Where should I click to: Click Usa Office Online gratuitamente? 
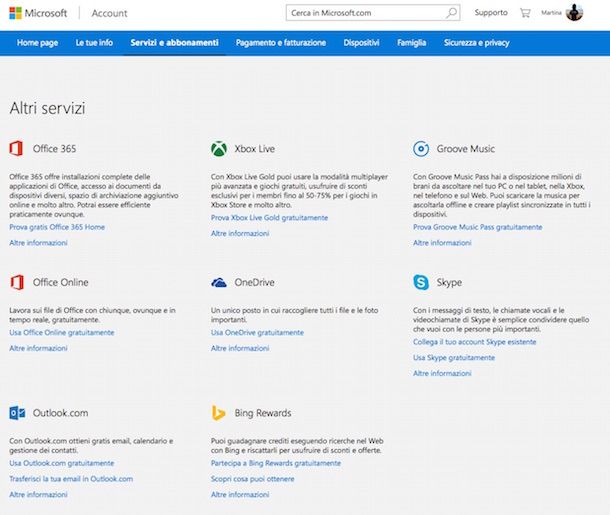point(62,333)
